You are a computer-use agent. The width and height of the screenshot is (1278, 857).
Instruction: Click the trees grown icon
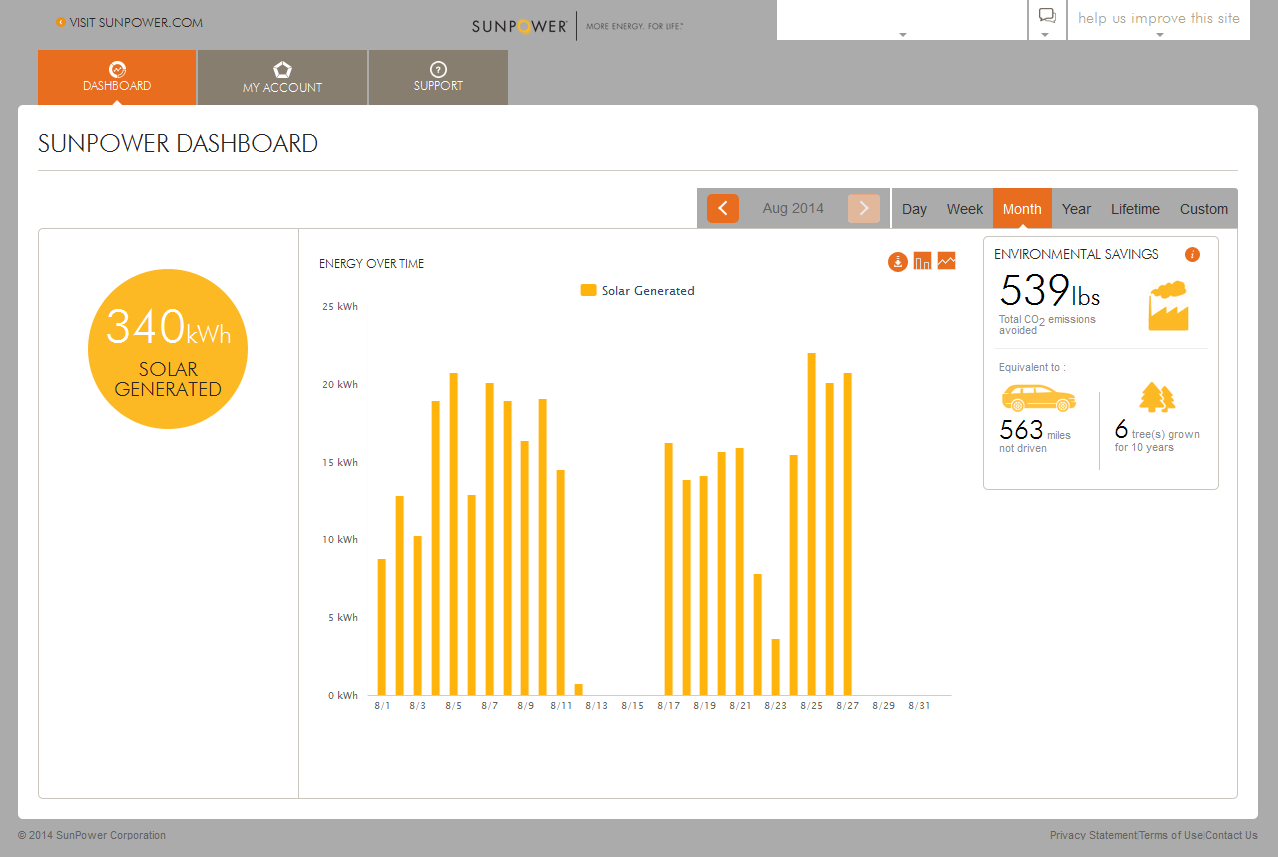(1157, 397)
